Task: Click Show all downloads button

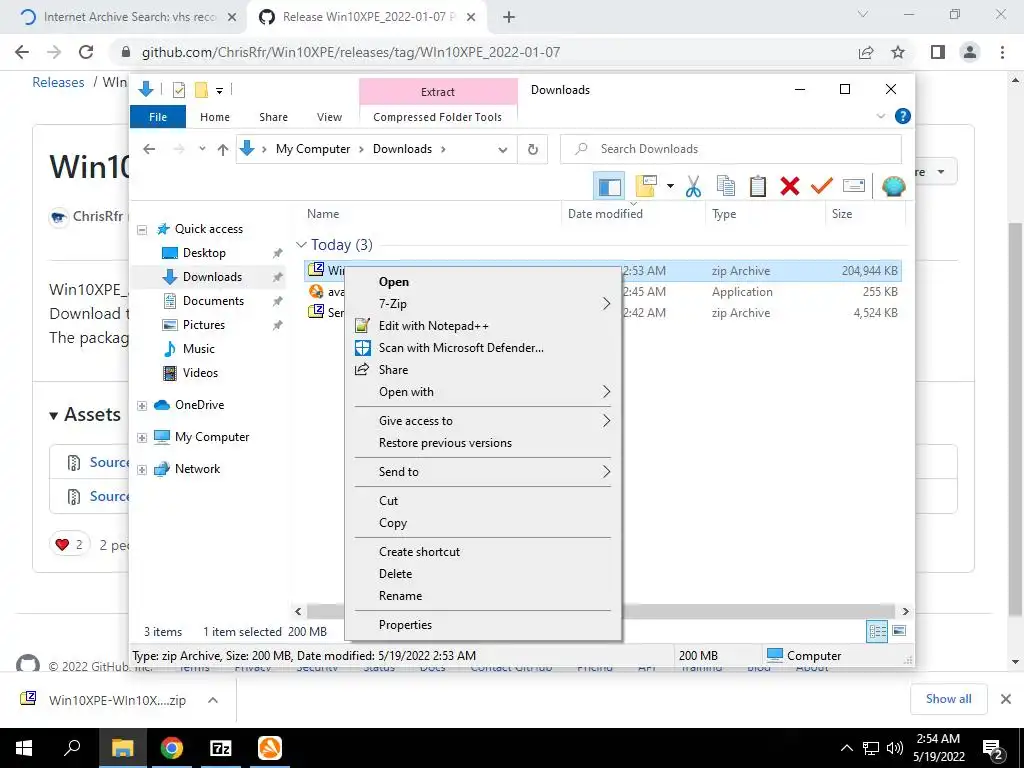Action: point(948,699)
